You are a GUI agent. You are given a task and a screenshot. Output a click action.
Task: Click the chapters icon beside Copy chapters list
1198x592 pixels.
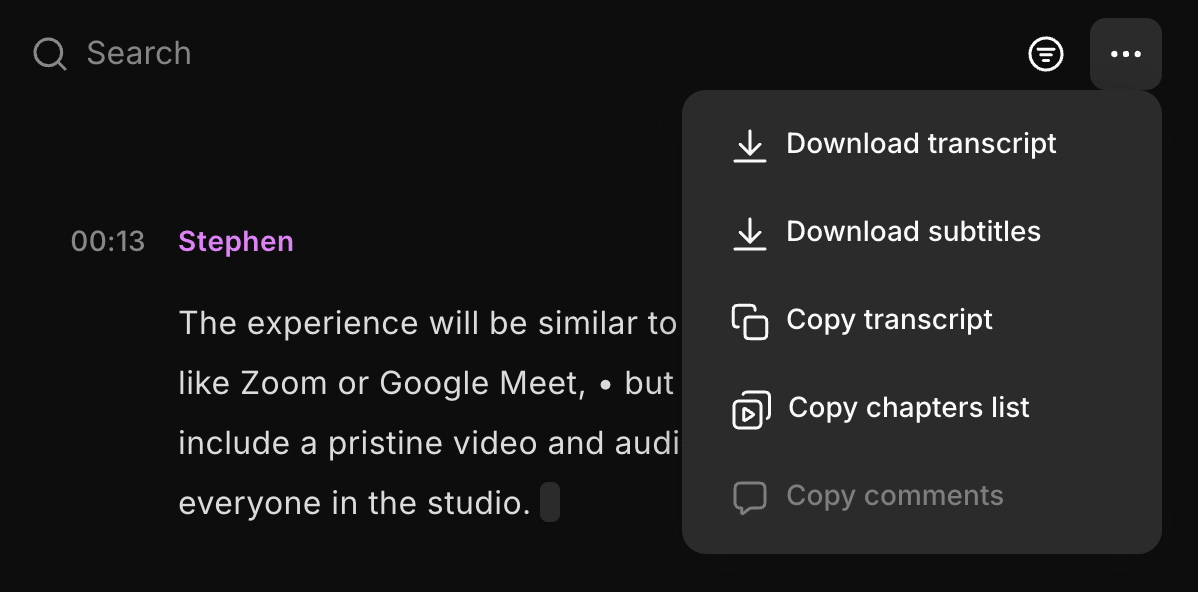coord(750,409)
